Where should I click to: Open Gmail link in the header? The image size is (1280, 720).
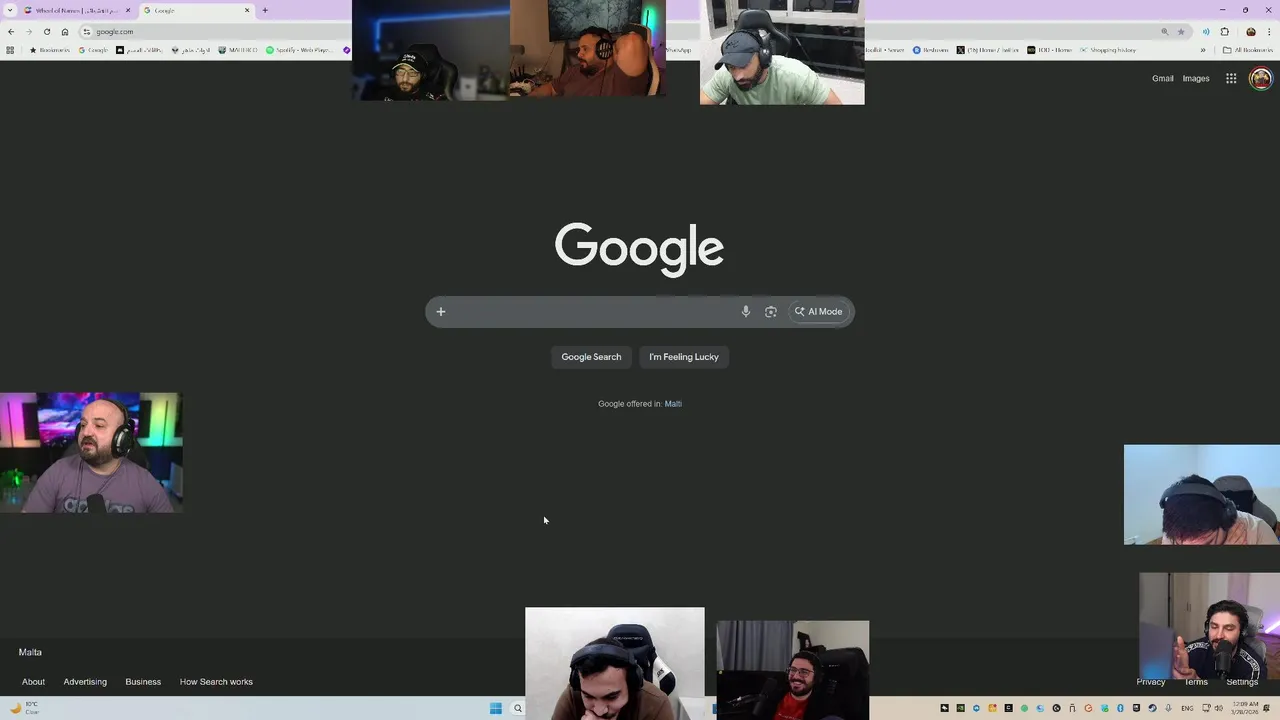coord(1162,78)
